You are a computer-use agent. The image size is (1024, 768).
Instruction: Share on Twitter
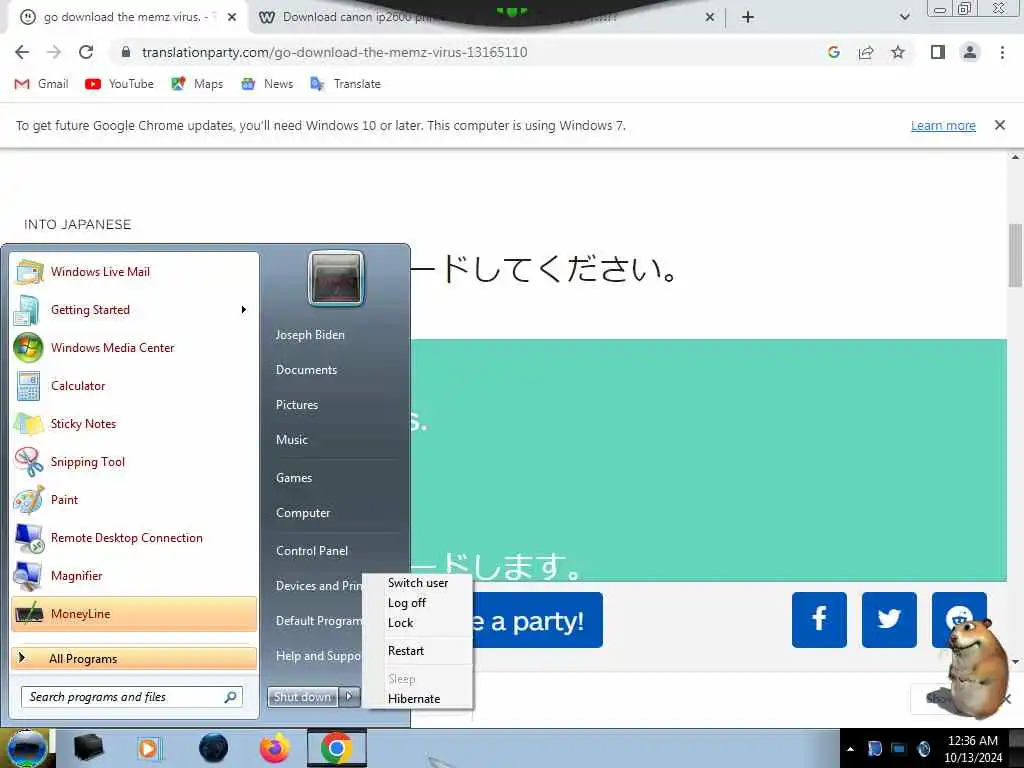[x=889, y=620]
